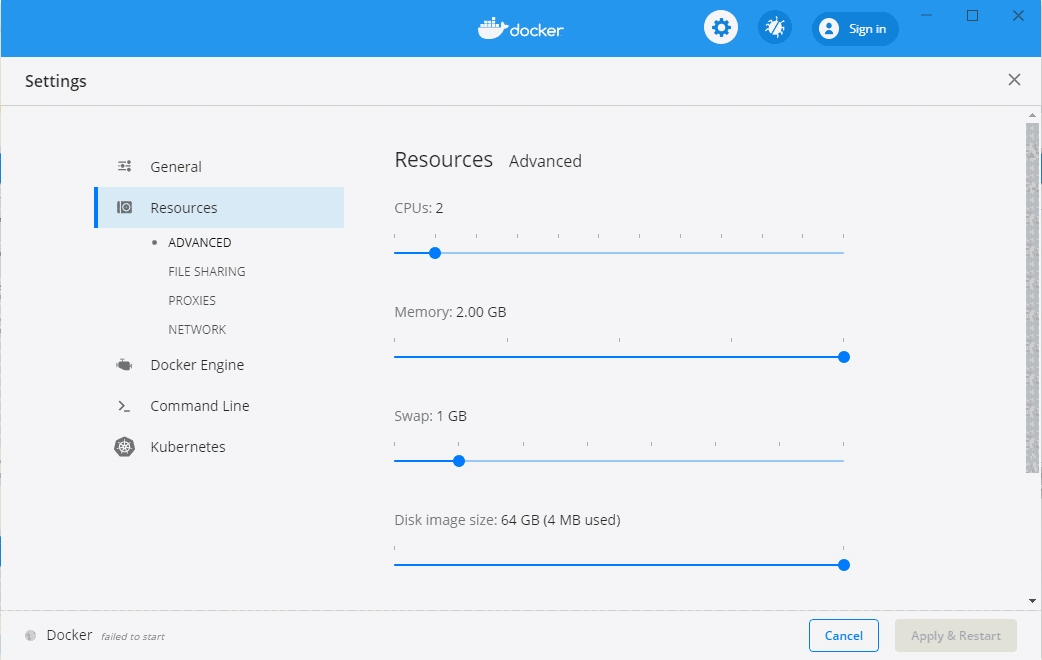Close the Settings dialog with the X
Screen dimensions: 1042x660
point(1014,79)
